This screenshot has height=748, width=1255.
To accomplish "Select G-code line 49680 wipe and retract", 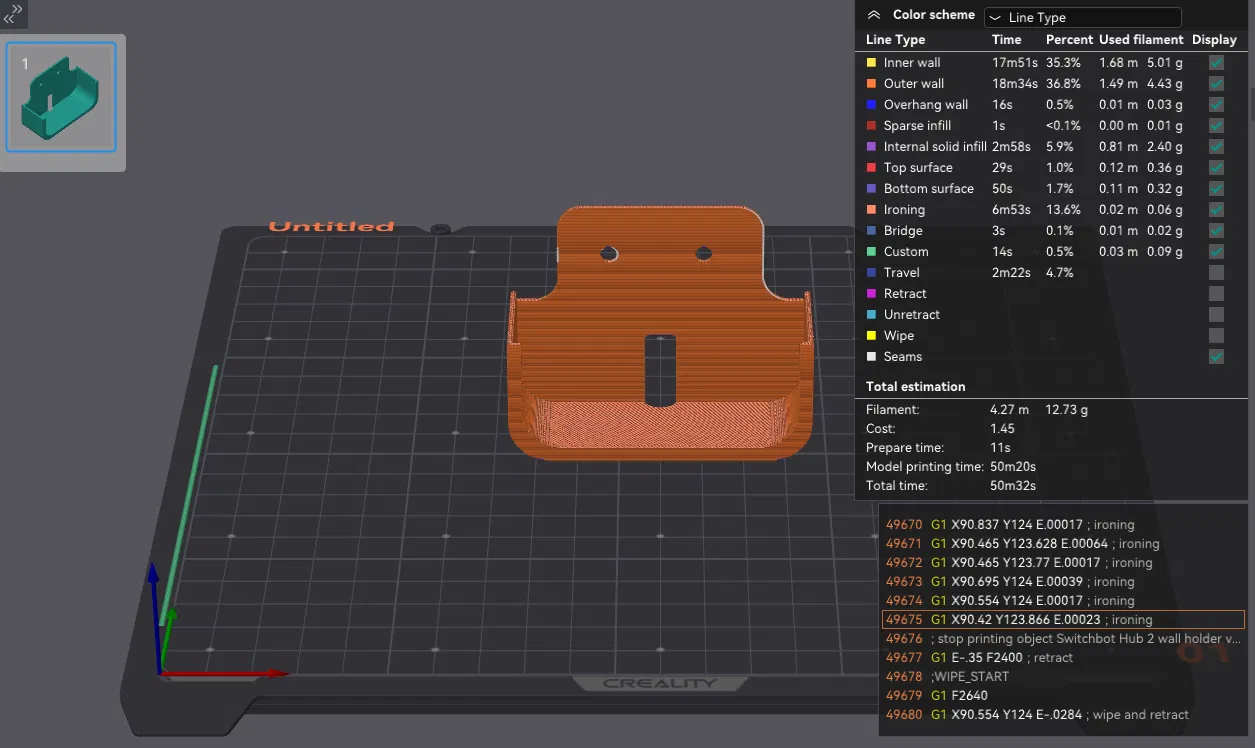I will pyautogui.click(x=1064, y=714).
